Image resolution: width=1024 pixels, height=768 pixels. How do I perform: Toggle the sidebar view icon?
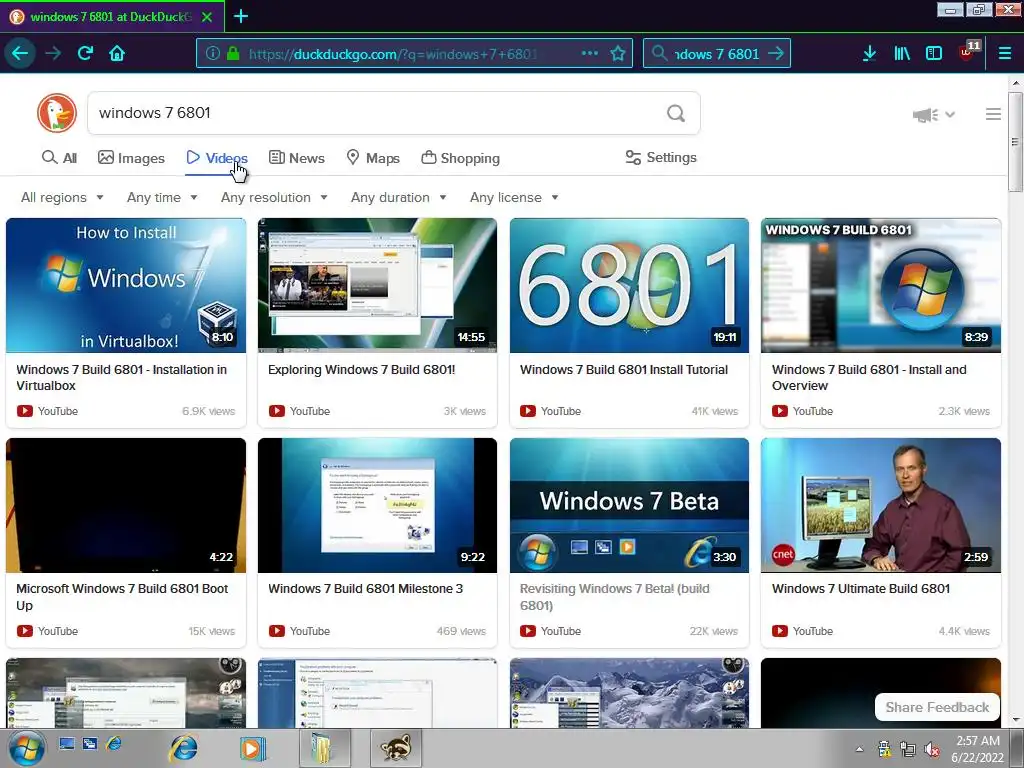click(934, 53)
